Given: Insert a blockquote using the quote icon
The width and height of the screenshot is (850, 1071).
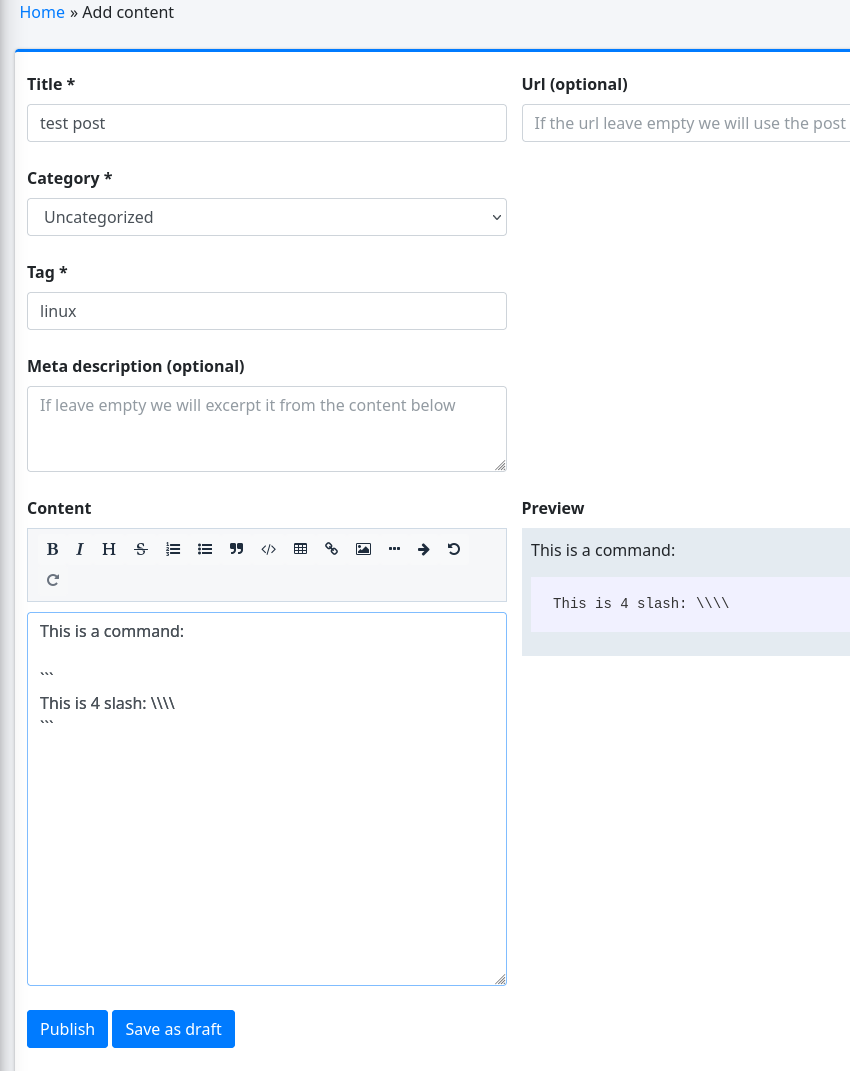Looking at the screenshot, I should point(236,548).
